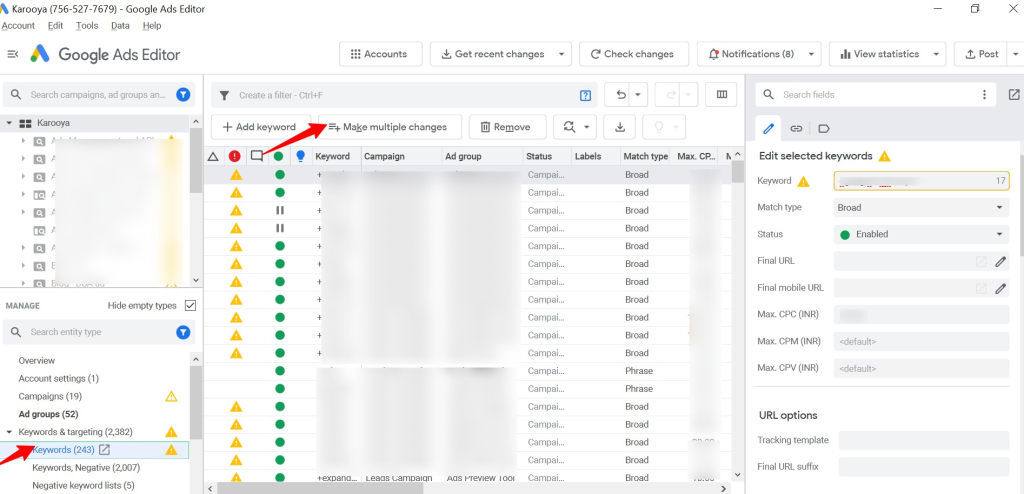
Task: Collapse Keywords & targeting section
Action: click(10, 432)
